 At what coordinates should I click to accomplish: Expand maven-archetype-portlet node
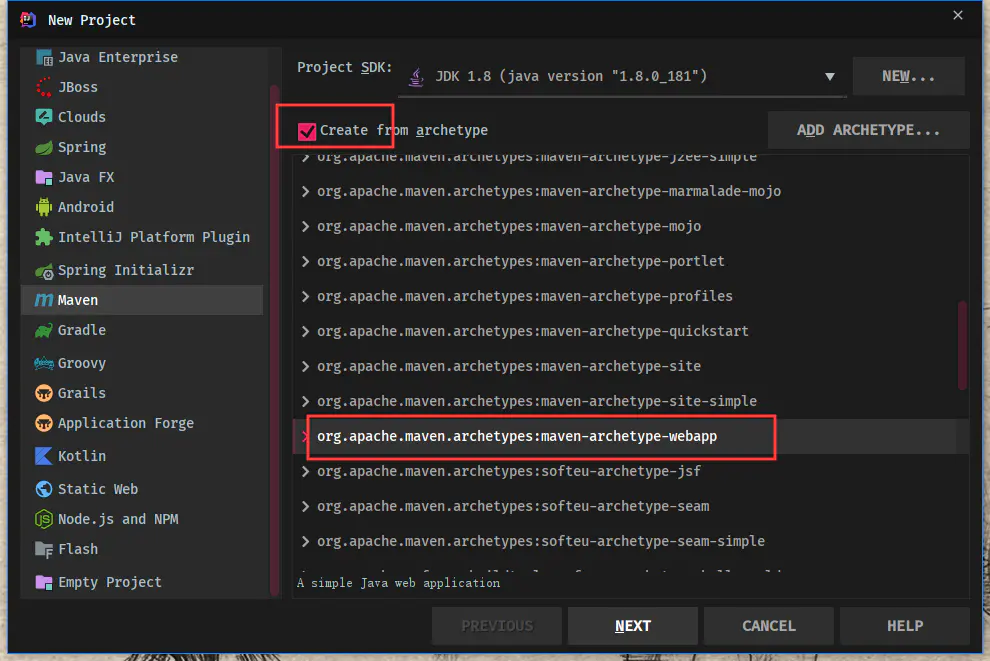(x=306, y=261)
